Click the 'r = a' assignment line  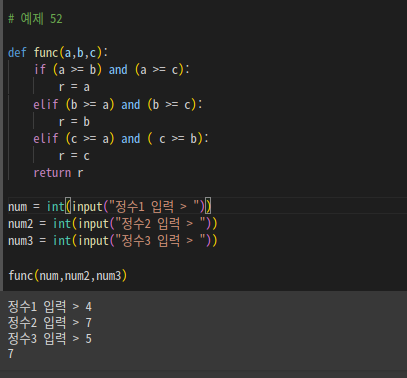click(74, 87)
